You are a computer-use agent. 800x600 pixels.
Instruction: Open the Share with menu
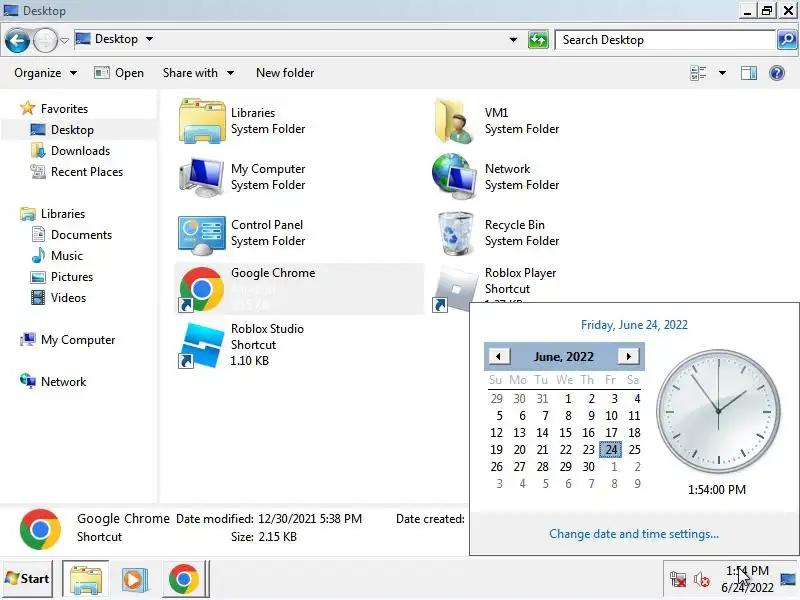coord(198,73)
